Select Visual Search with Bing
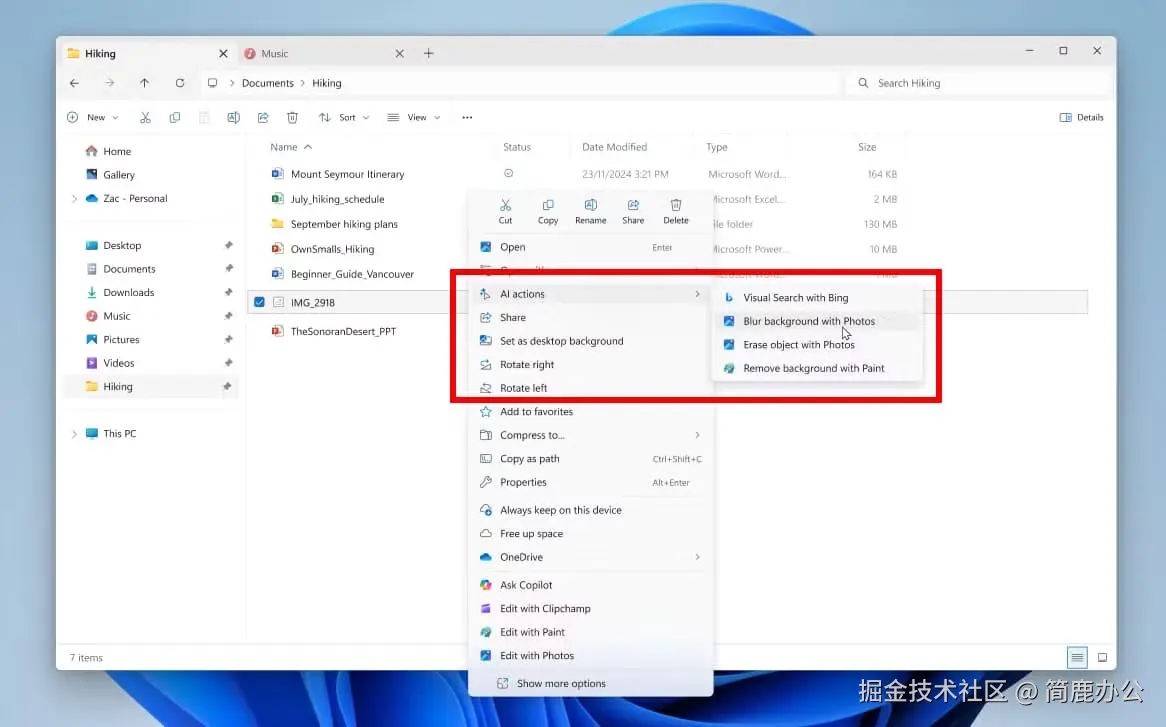 (x=816, y=297)
